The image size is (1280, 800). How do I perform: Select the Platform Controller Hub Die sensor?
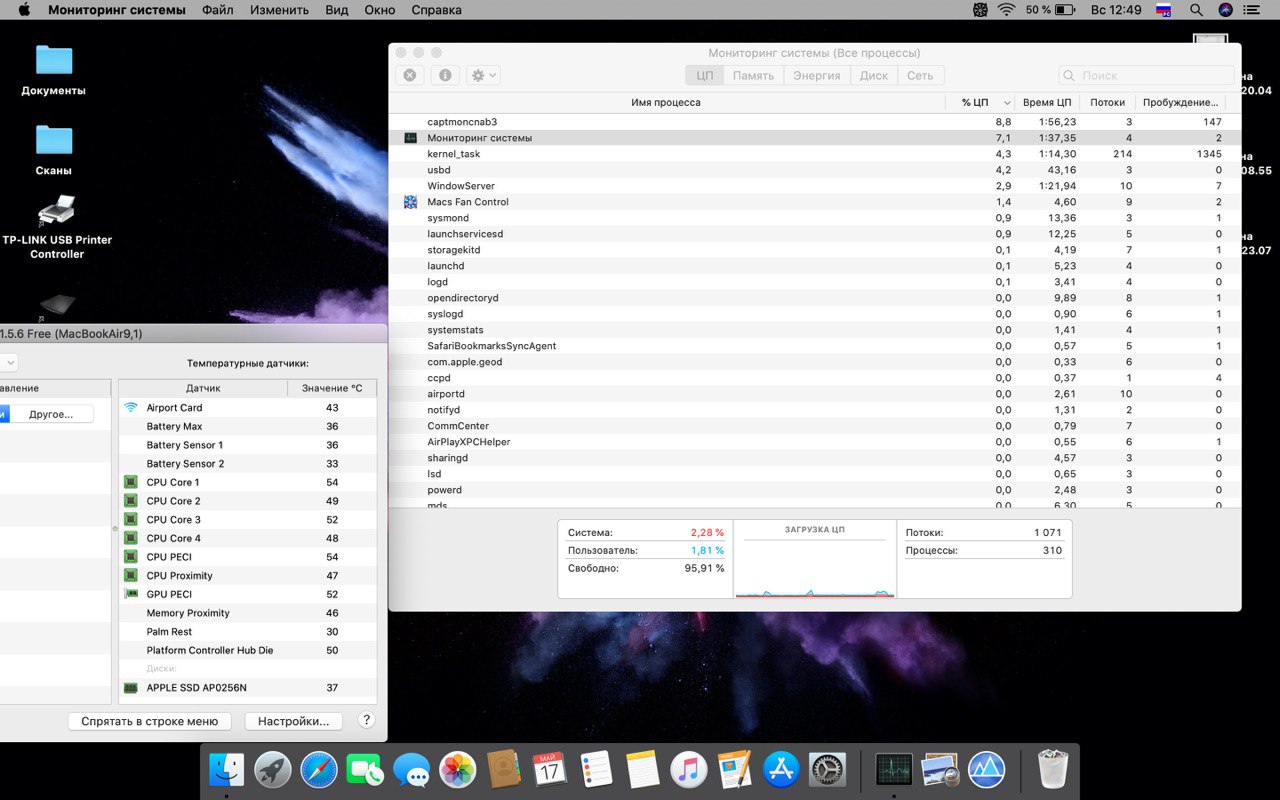pyautogui.click(x=248, y=650)
